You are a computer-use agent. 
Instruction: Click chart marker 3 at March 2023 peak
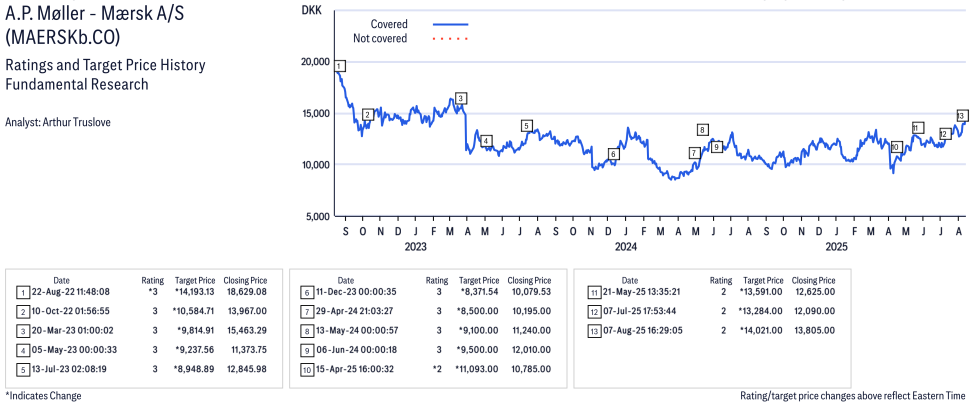click(x=461, y=98)
